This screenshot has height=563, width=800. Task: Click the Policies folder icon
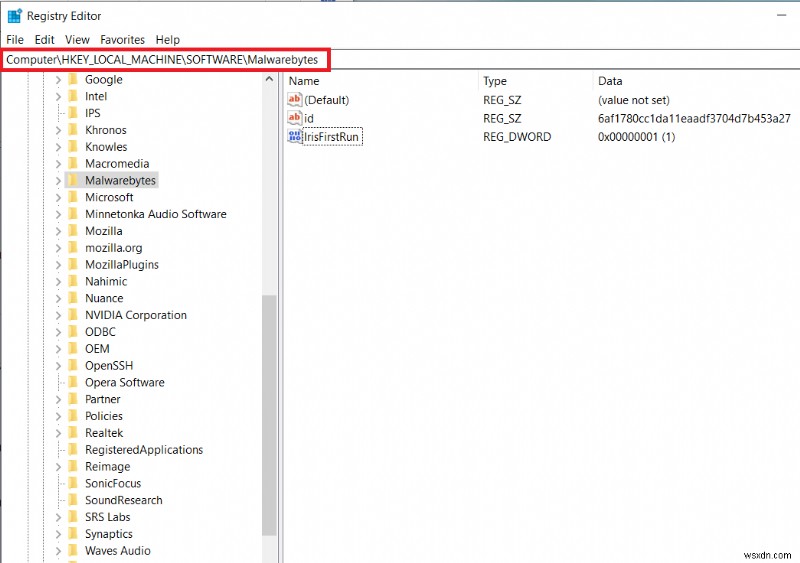click(73, 416)
